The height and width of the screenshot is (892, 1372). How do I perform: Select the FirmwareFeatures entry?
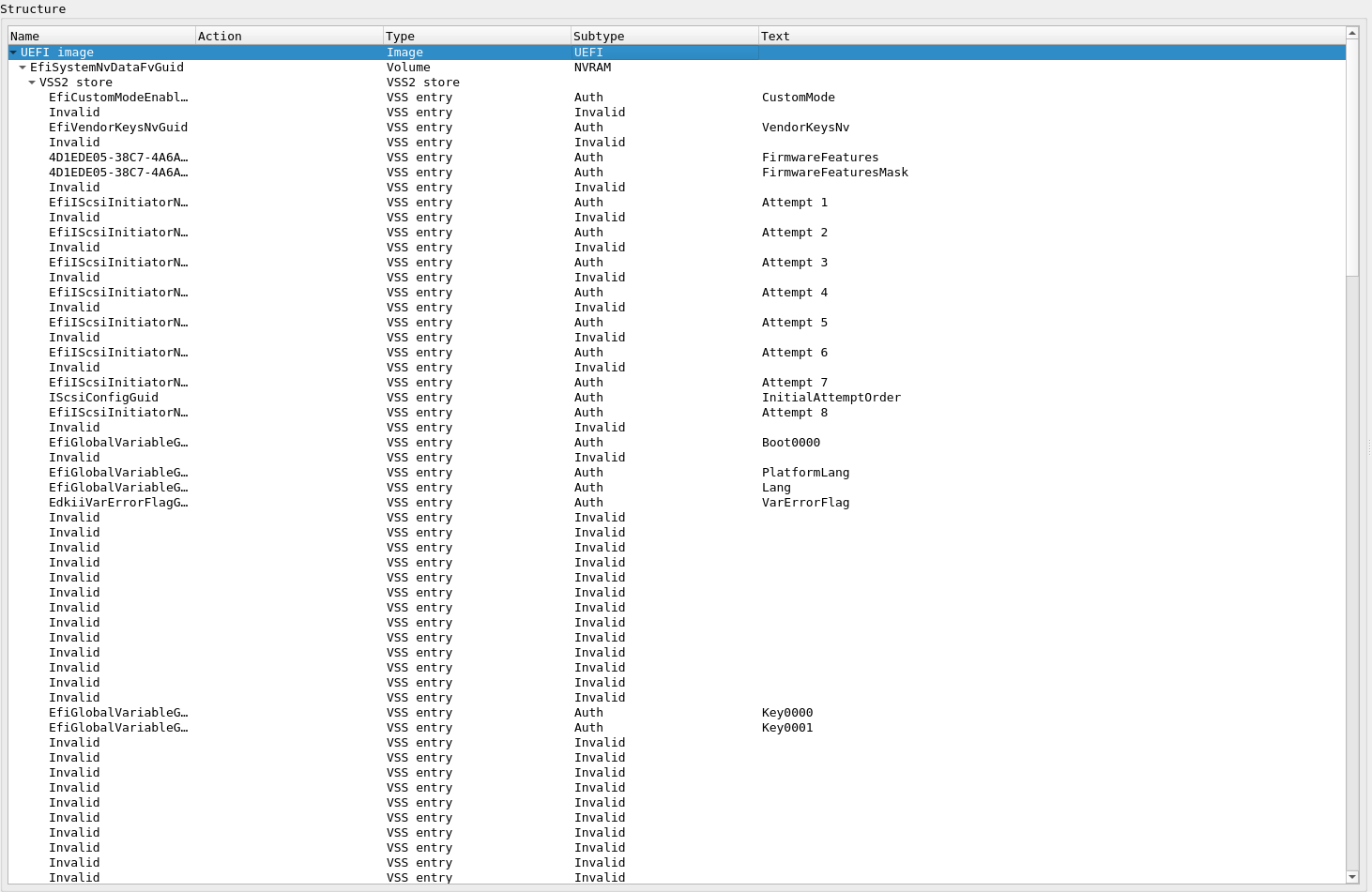coord(119,157)
